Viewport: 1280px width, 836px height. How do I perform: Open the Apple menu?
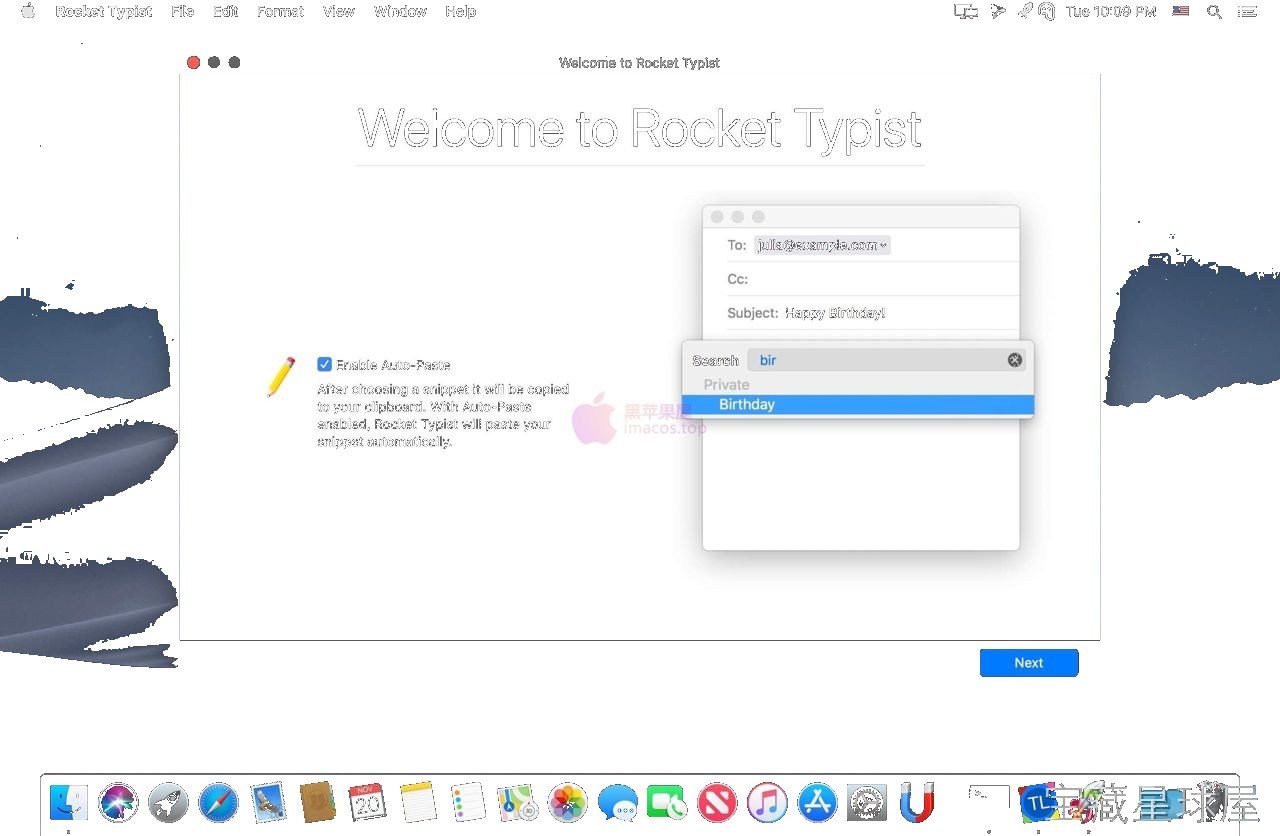28,12
